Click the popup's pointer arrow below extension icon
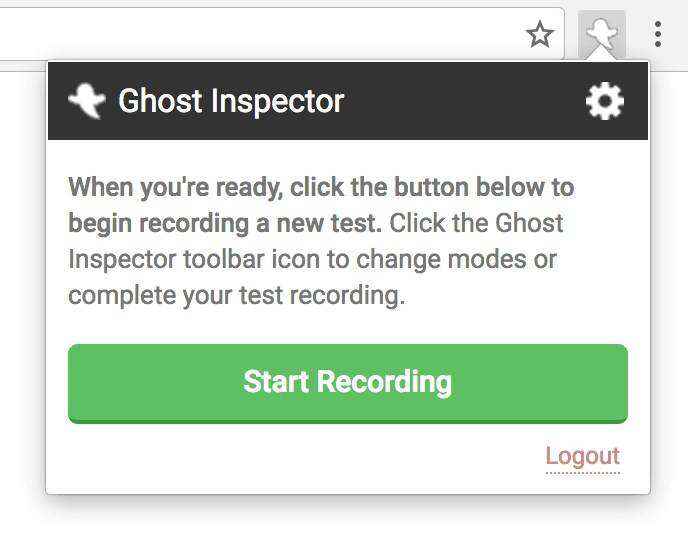 [x=602, y=56]
